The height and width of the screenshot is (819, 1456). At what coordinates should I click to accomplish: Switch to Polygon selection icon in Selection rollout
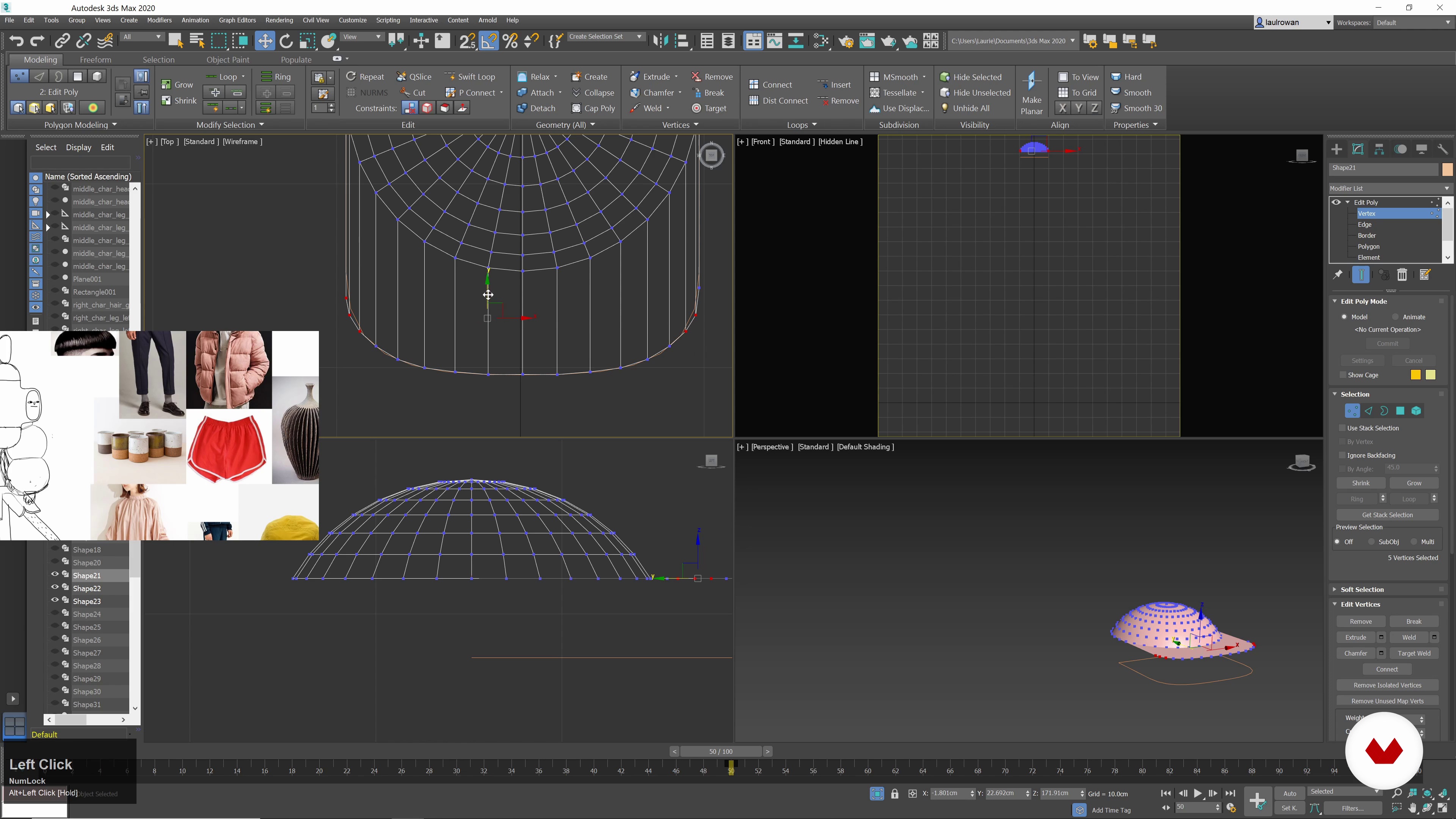point(1400,411)
